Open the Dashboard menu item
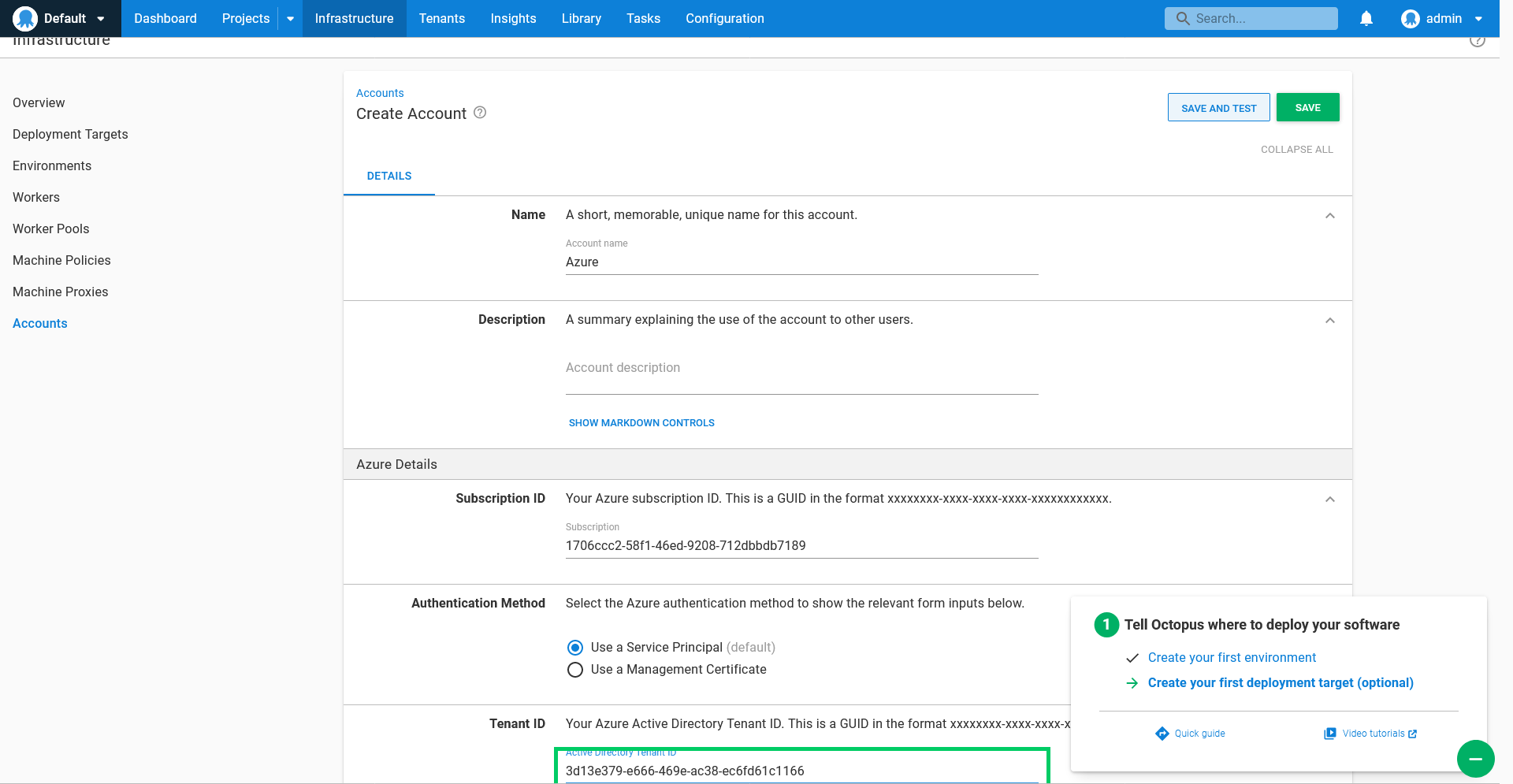1513x784 pixels. [x=165, y=18]
